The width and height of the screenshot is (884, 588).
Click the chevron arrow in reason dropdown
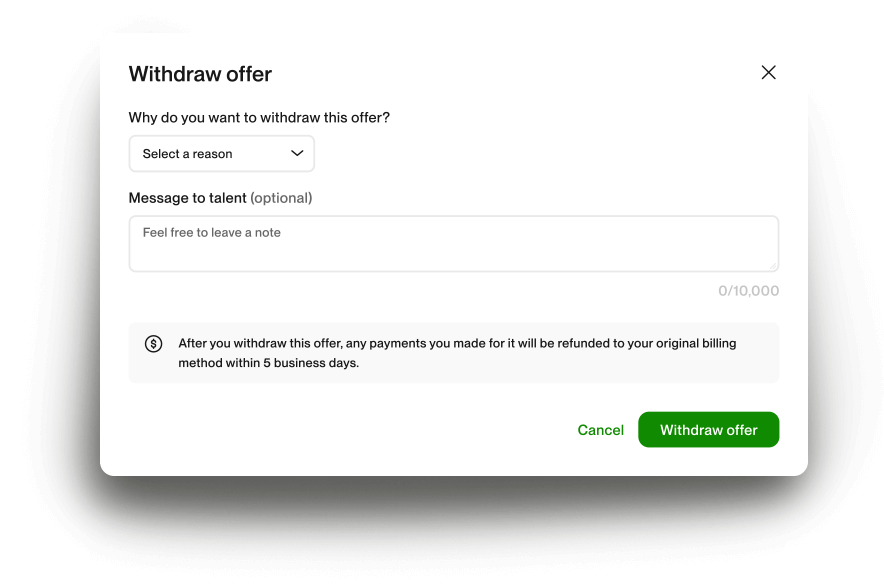[x=297, y=153]
